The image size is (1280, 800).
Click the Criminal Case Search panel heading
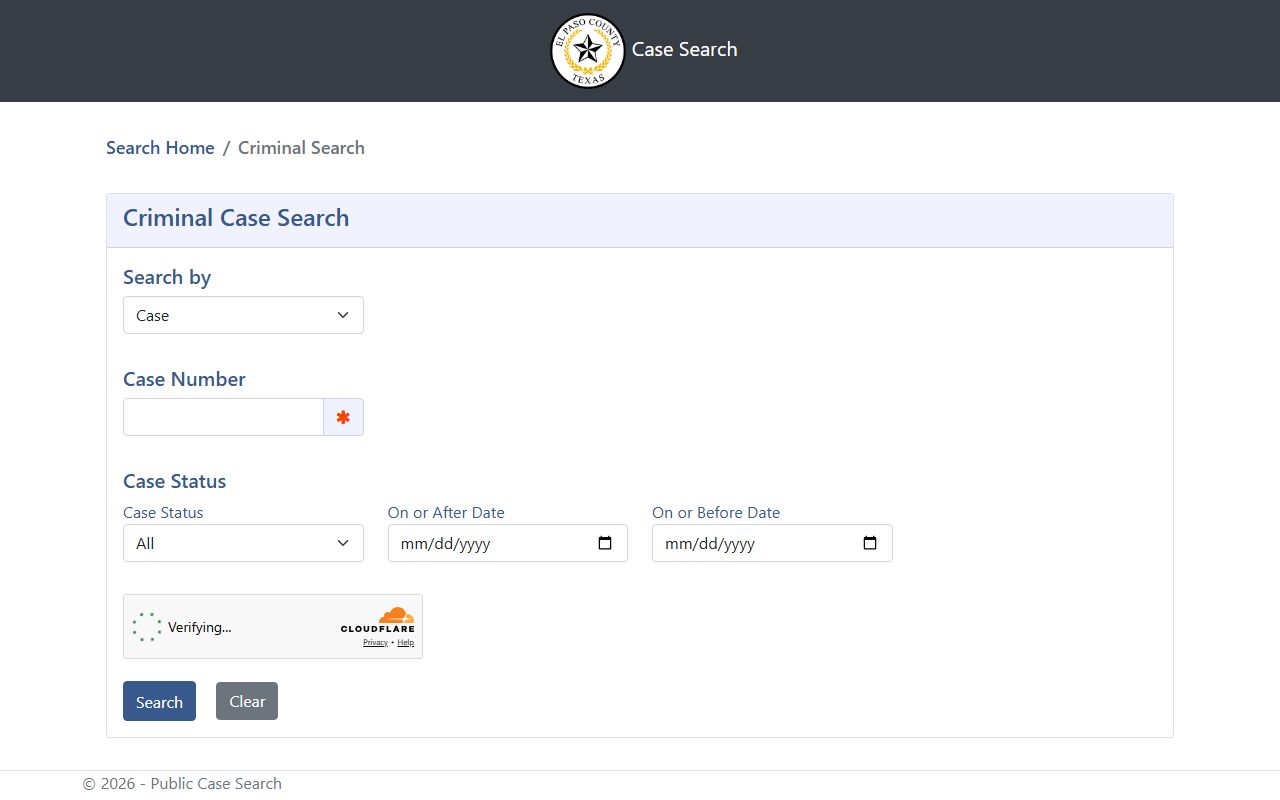click(x=236, y=218)
